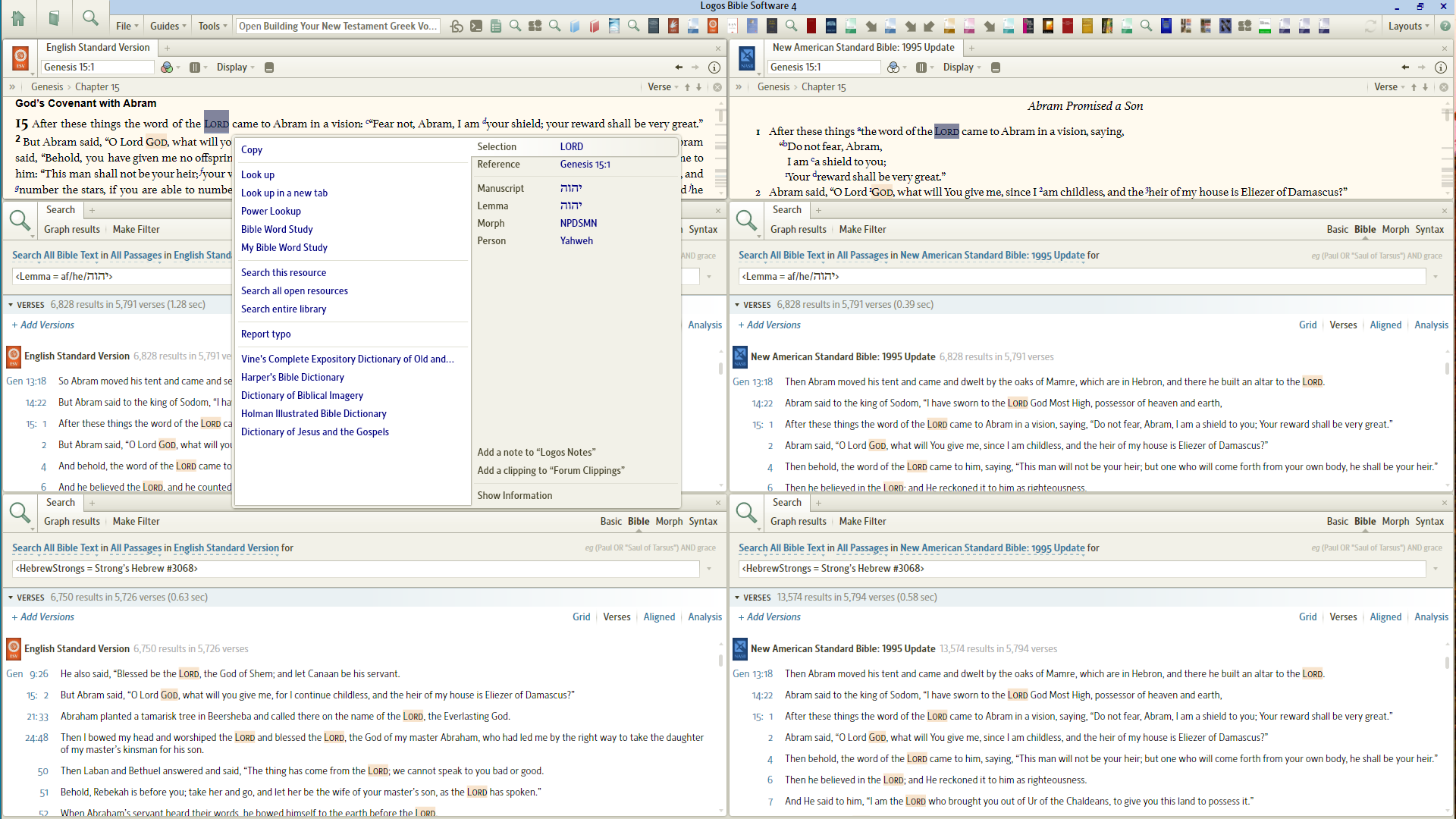Click the green document shortcut icon

tap(496, 26)
